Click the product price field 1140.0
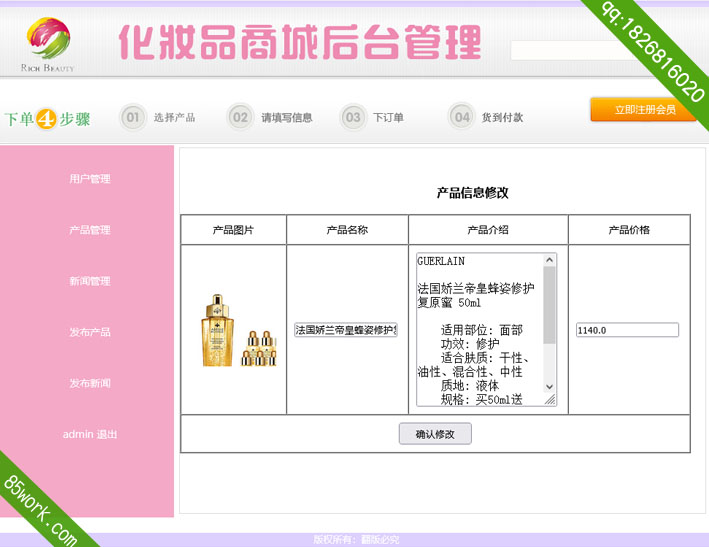 628,330
